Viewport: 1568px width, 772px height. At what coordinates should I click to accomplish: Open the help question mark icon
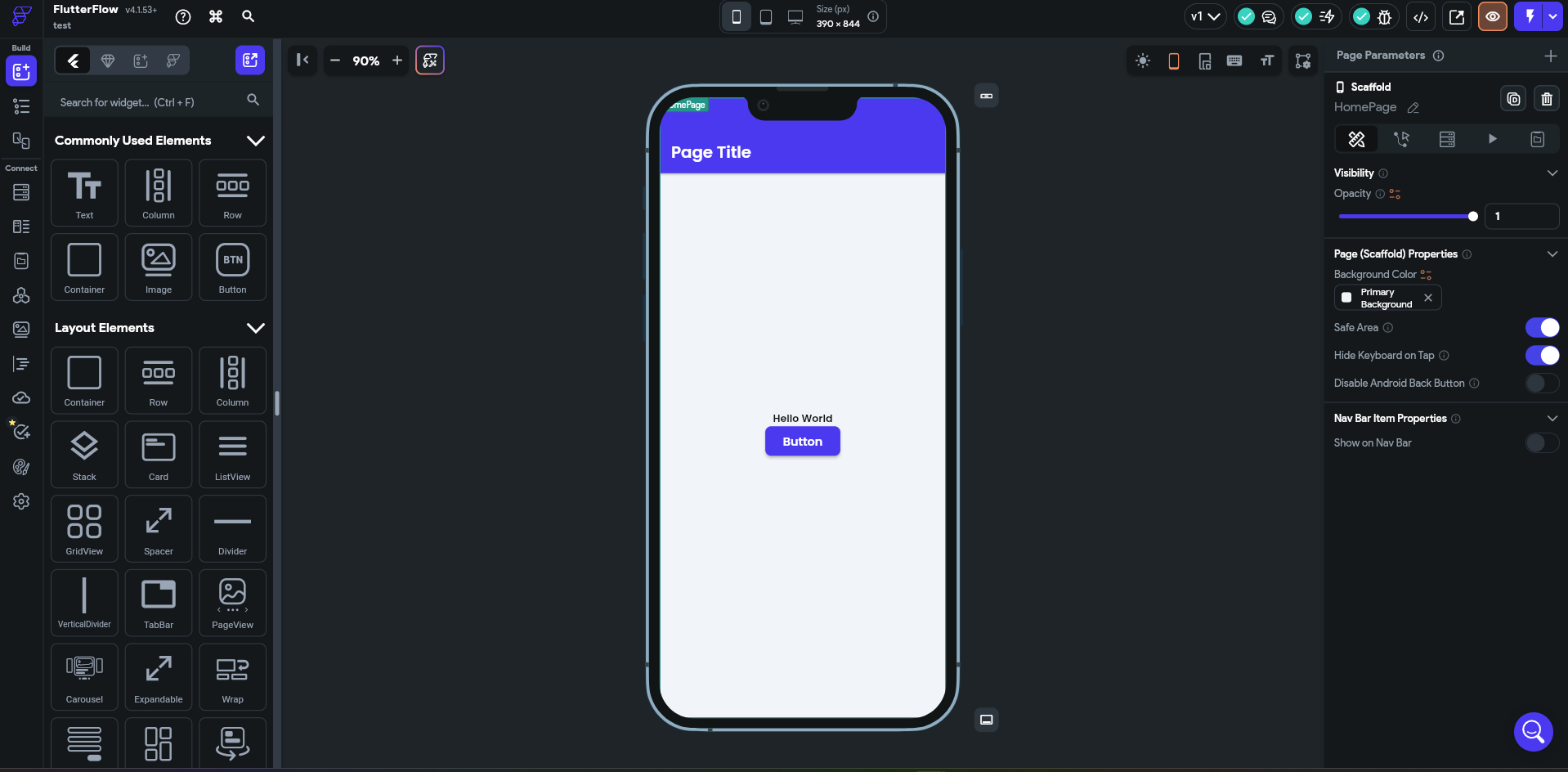coord(183,16)
